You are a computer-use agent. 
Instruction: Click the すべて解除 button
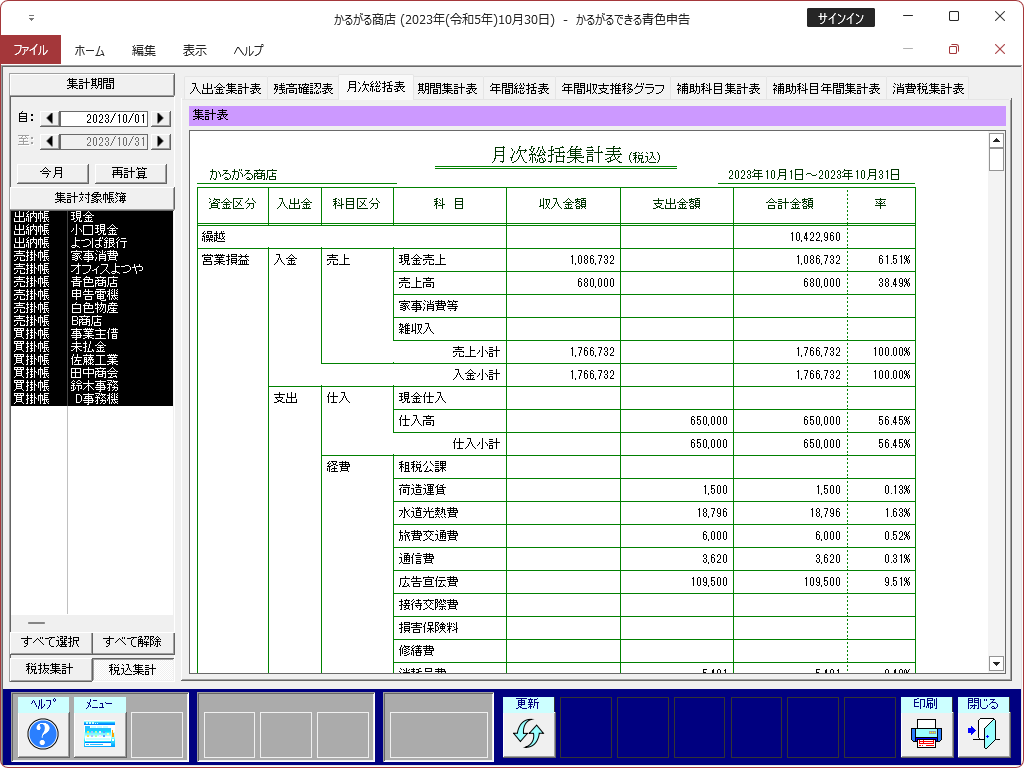click(133, 642)
